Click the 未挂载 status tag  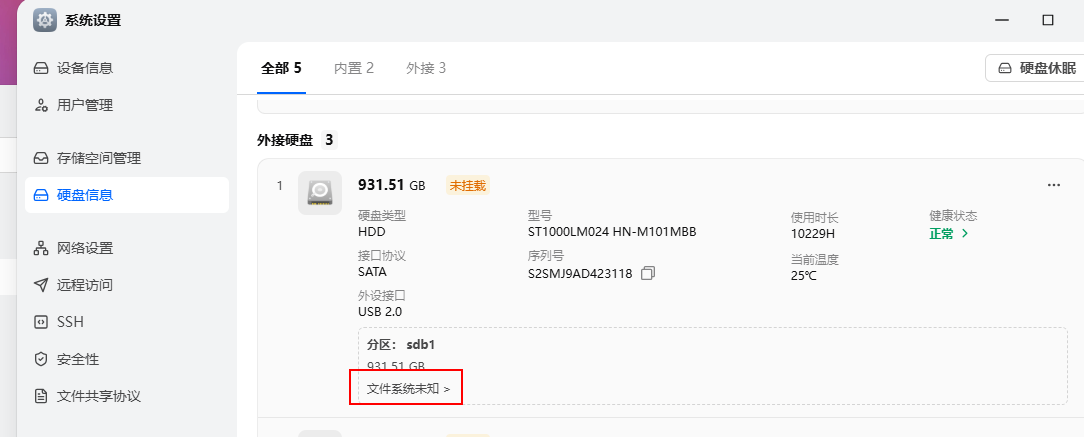pyautogui.click(x=468, y=185)
